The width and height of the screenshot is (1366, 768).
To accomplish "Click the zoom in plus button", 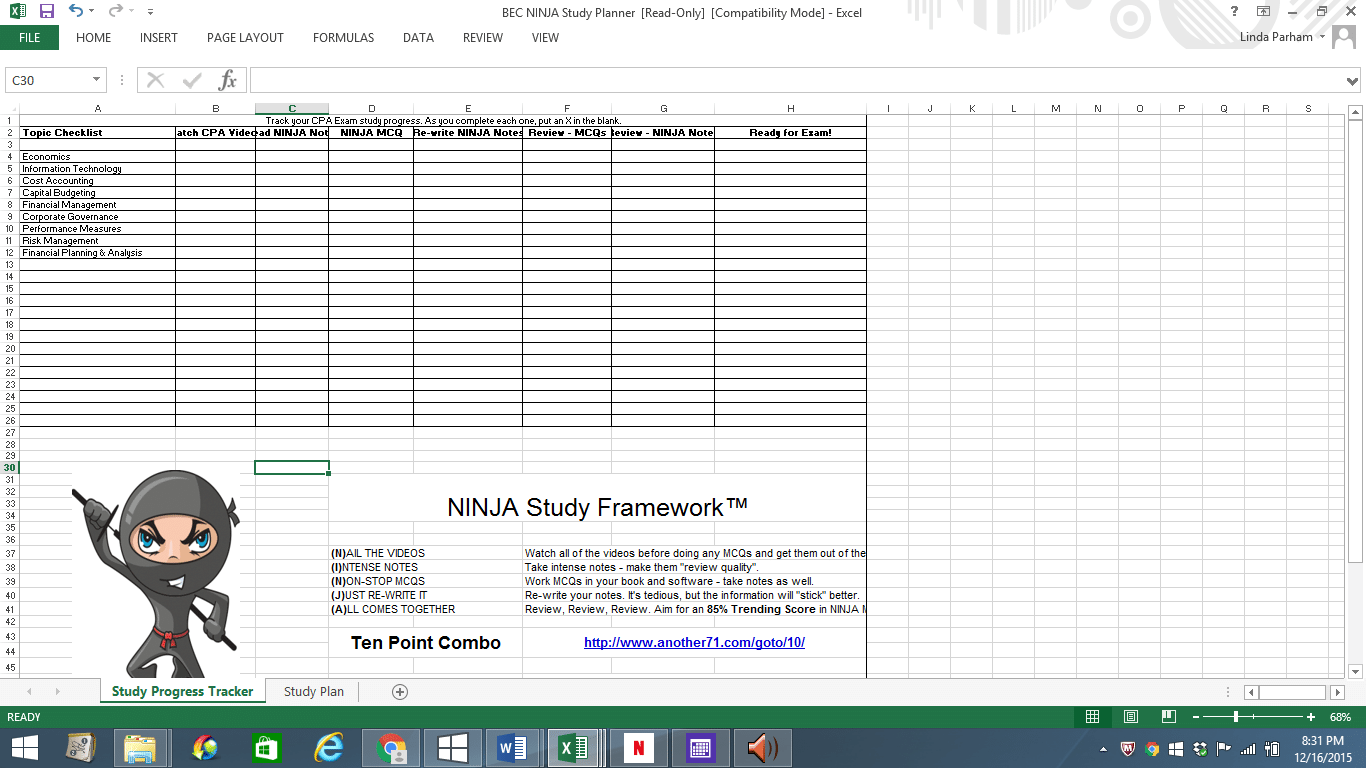I will pos(1311,717).
